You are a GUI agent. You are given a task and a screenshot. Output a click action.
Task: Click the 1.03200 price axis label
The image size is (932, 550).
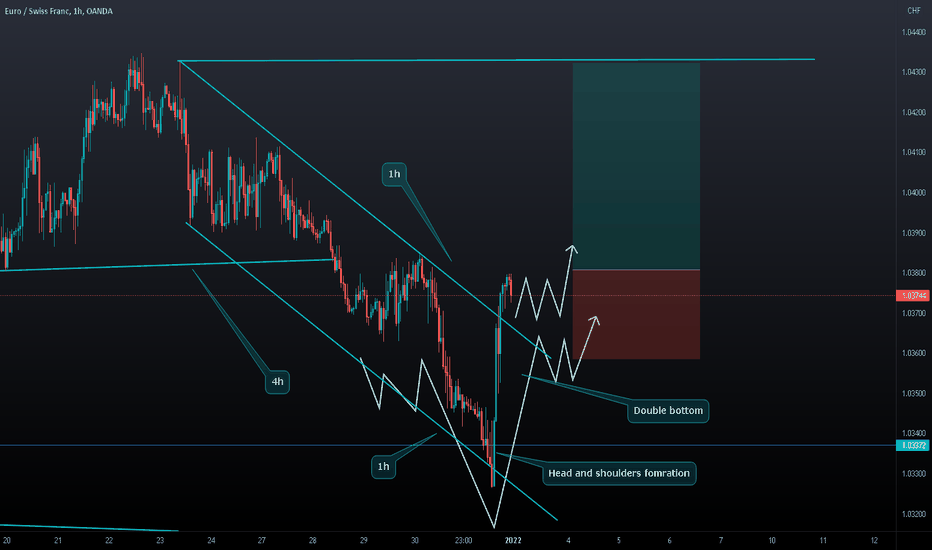(x=914, y=514)
